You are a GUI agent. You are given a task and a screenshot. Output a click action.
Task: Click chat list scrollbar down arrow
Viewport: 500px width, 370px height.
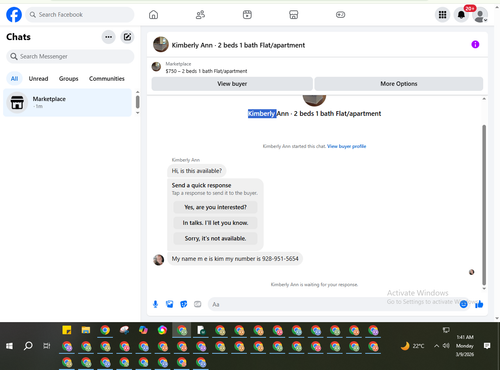pos(138,113)
